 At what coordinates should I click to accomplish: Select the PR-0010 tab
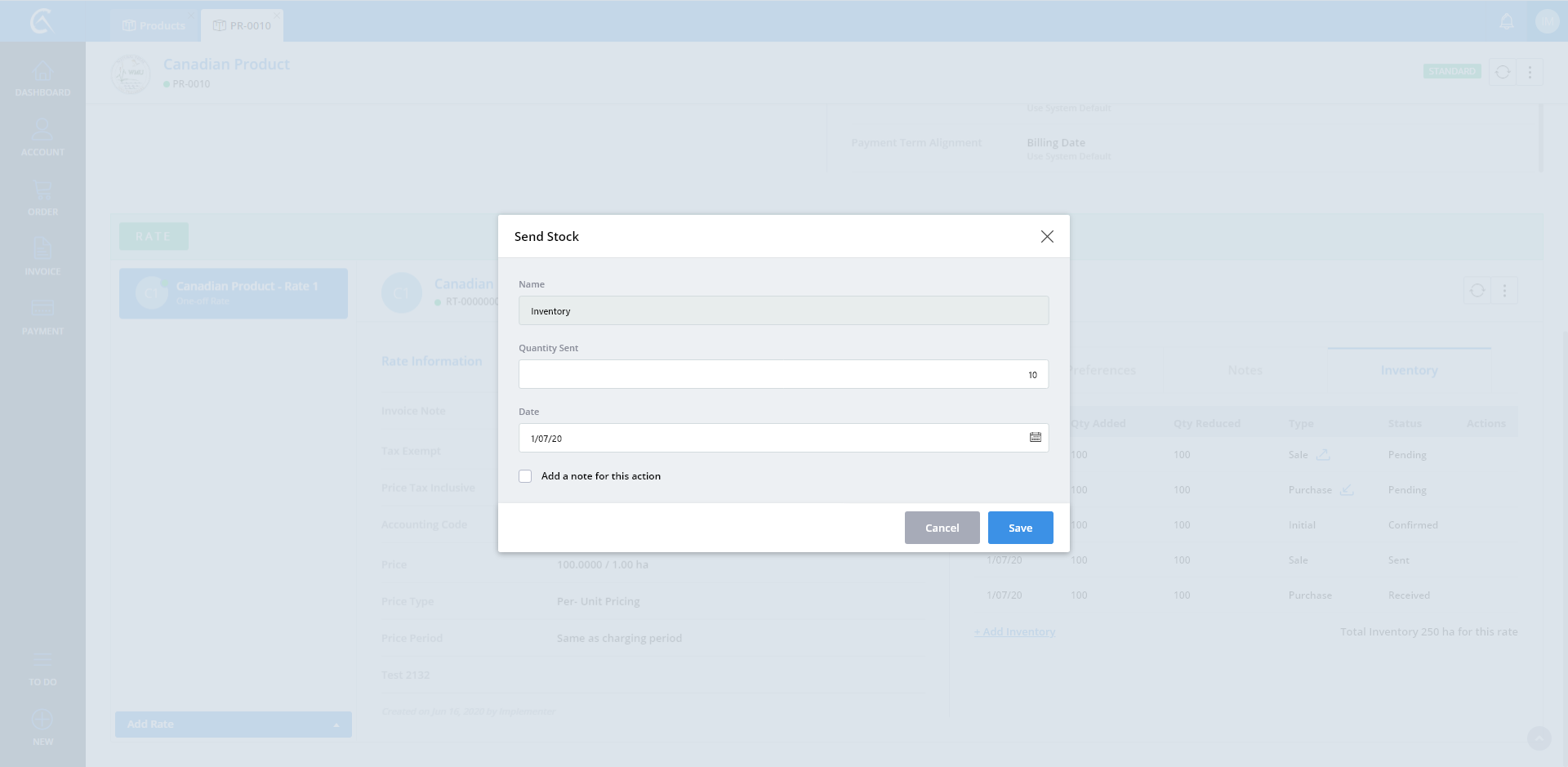[x=242, y=25]
